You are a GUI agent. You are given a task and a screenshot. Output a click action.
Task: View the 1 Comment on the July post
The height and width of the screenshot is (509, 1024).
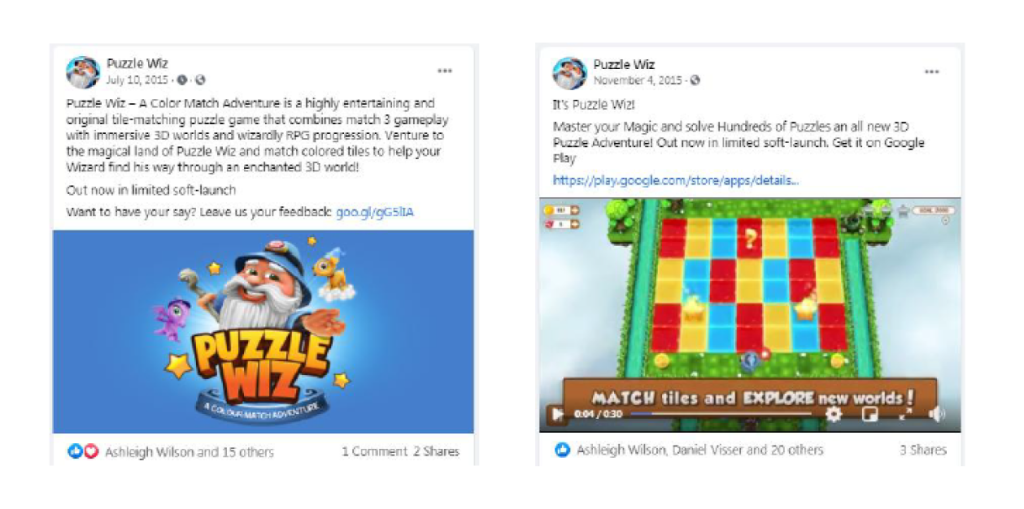(x=374, y=452)
